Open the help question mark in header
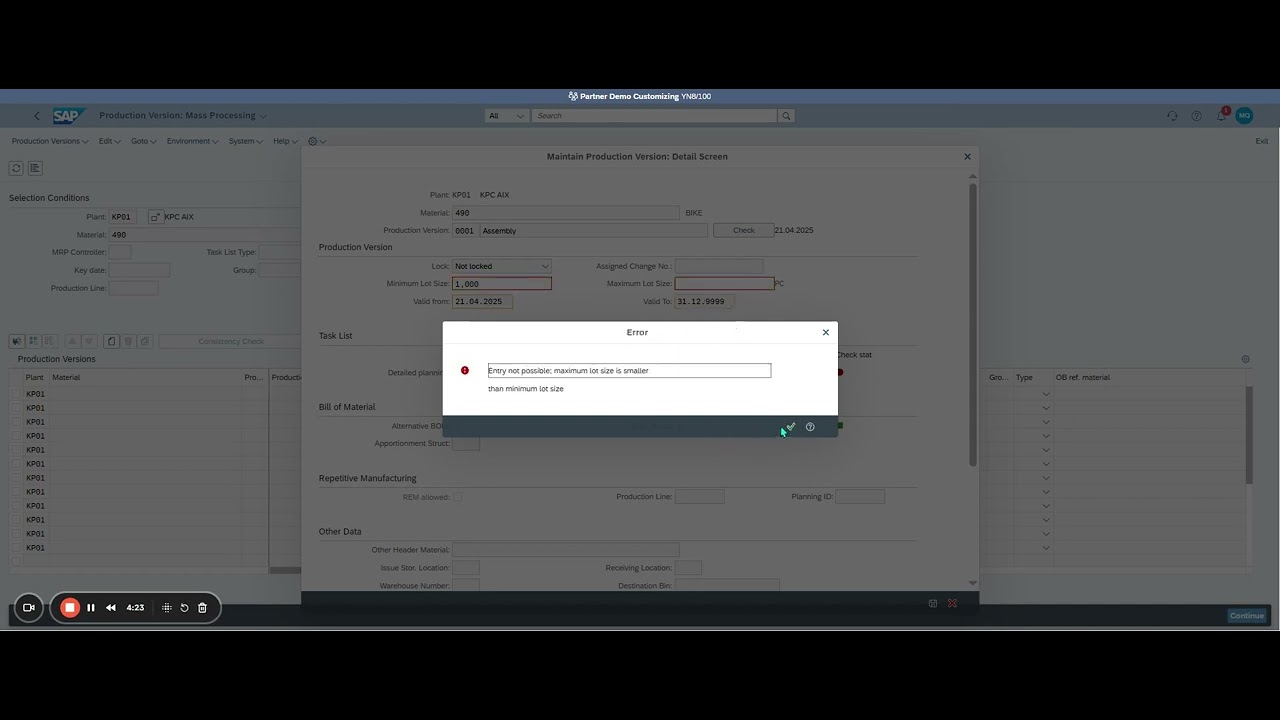1280x720 pixels. [1196, 116]
